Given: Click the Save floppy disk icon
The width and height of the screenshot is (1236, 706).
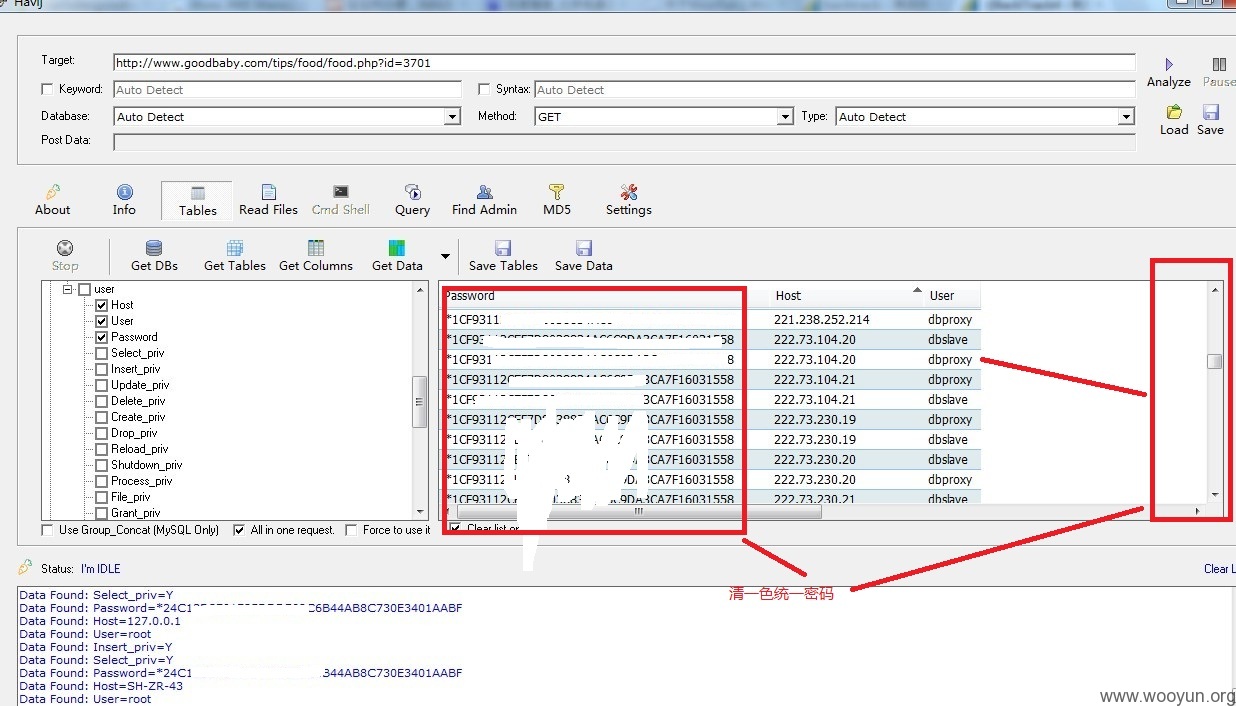Looking at the screenshot, I should [x=1211, y=112].
